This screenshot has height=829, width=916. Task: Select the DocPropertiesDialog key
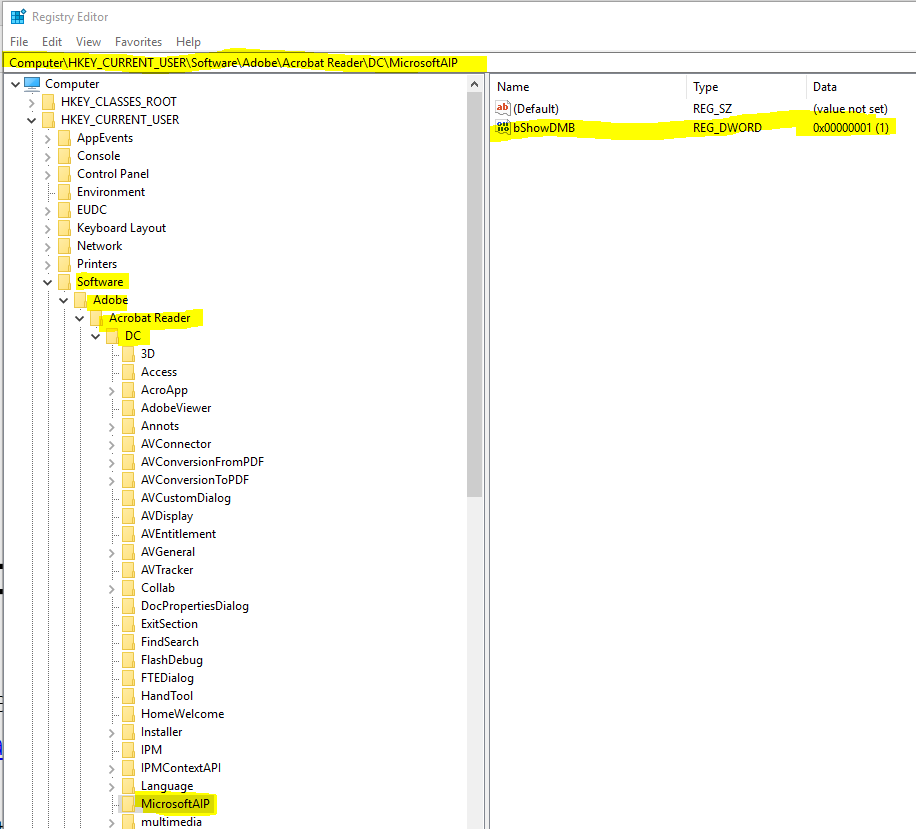coord(195,606)
